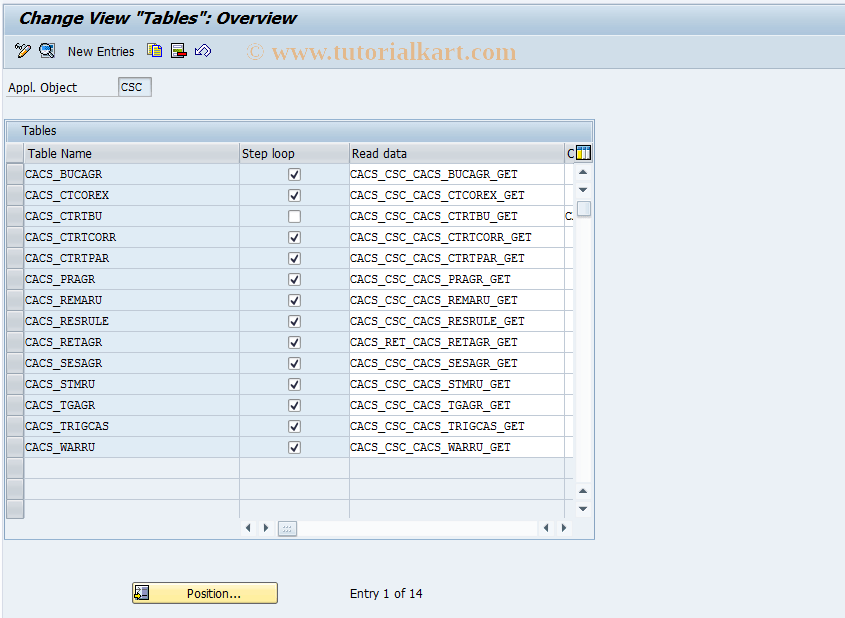
Task: Enable Step loop for CACS_CTRTBU
Action: click(293, 216)
